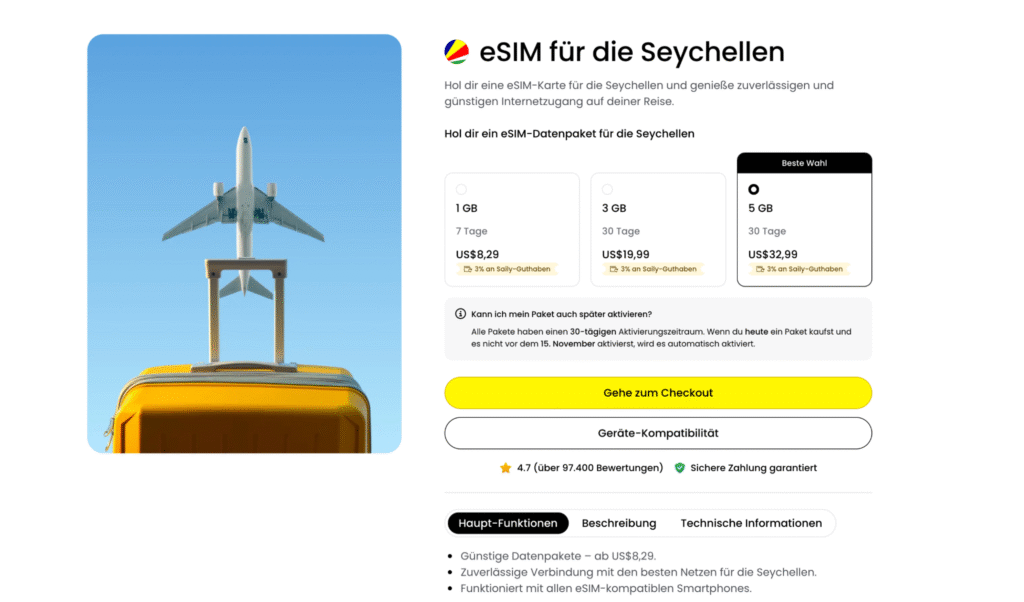Expand the activation info box question

pyautogui.click(x=560, y=313)
